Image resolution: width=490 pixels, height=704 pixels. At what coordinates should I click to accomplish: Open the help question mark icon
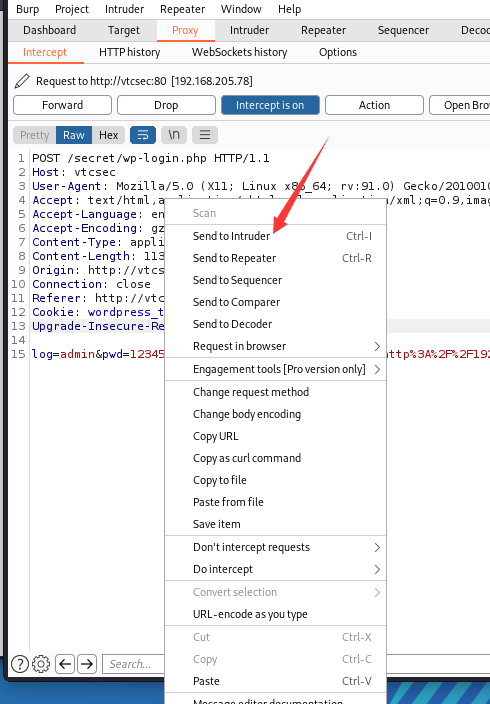point(20,664)
